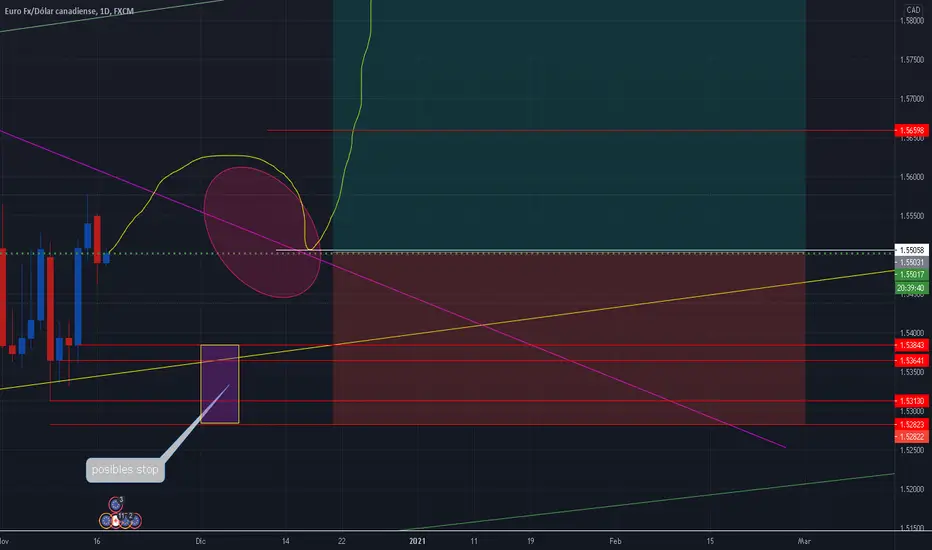
Task: Select the "posibles stop" callout label
Action: 125,470
